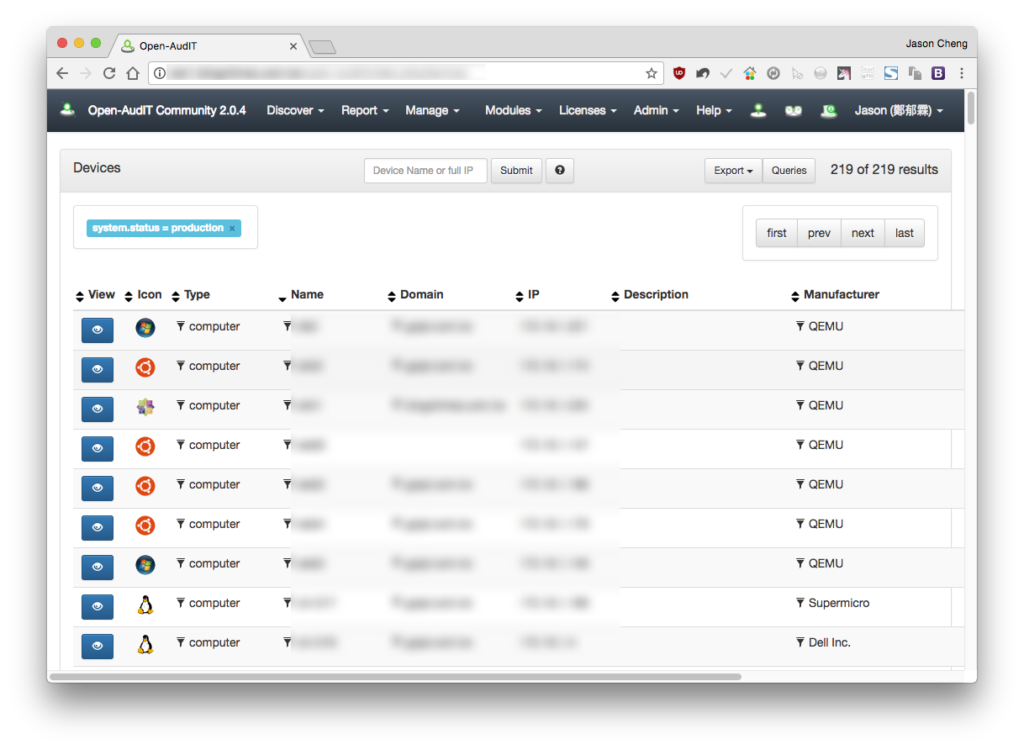Click the blue eye view button in the Dell Inc. row

[x=97, y=645]
